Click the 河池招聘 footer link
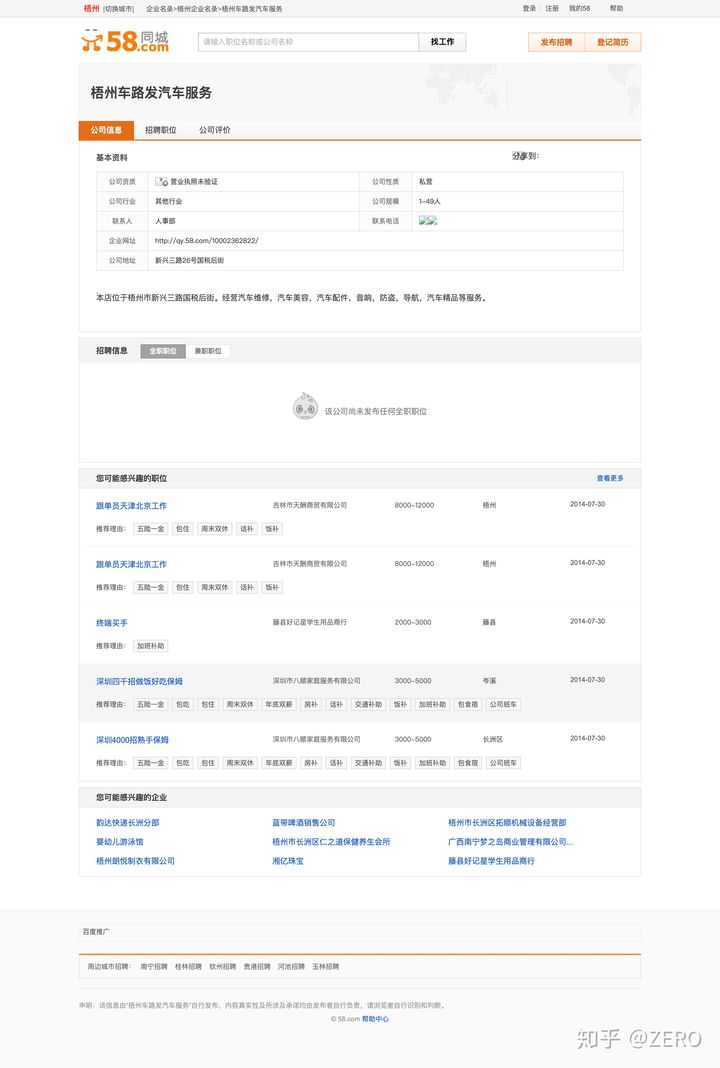The image size is (720, 1068). point(291,967)
